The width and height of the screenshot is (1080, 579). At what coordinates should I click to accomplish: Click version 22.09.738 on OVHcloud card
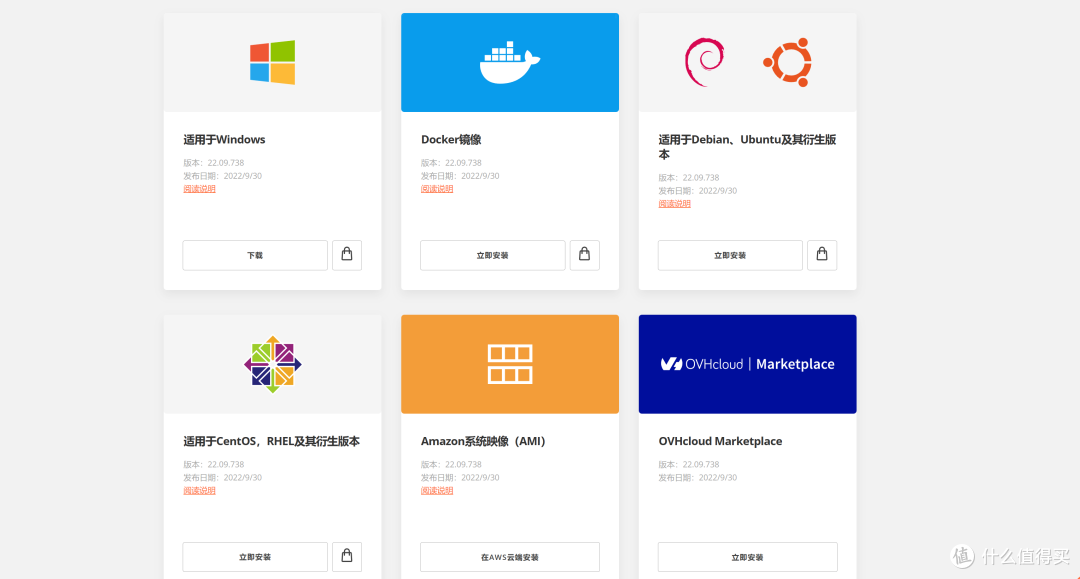point(689,465)
